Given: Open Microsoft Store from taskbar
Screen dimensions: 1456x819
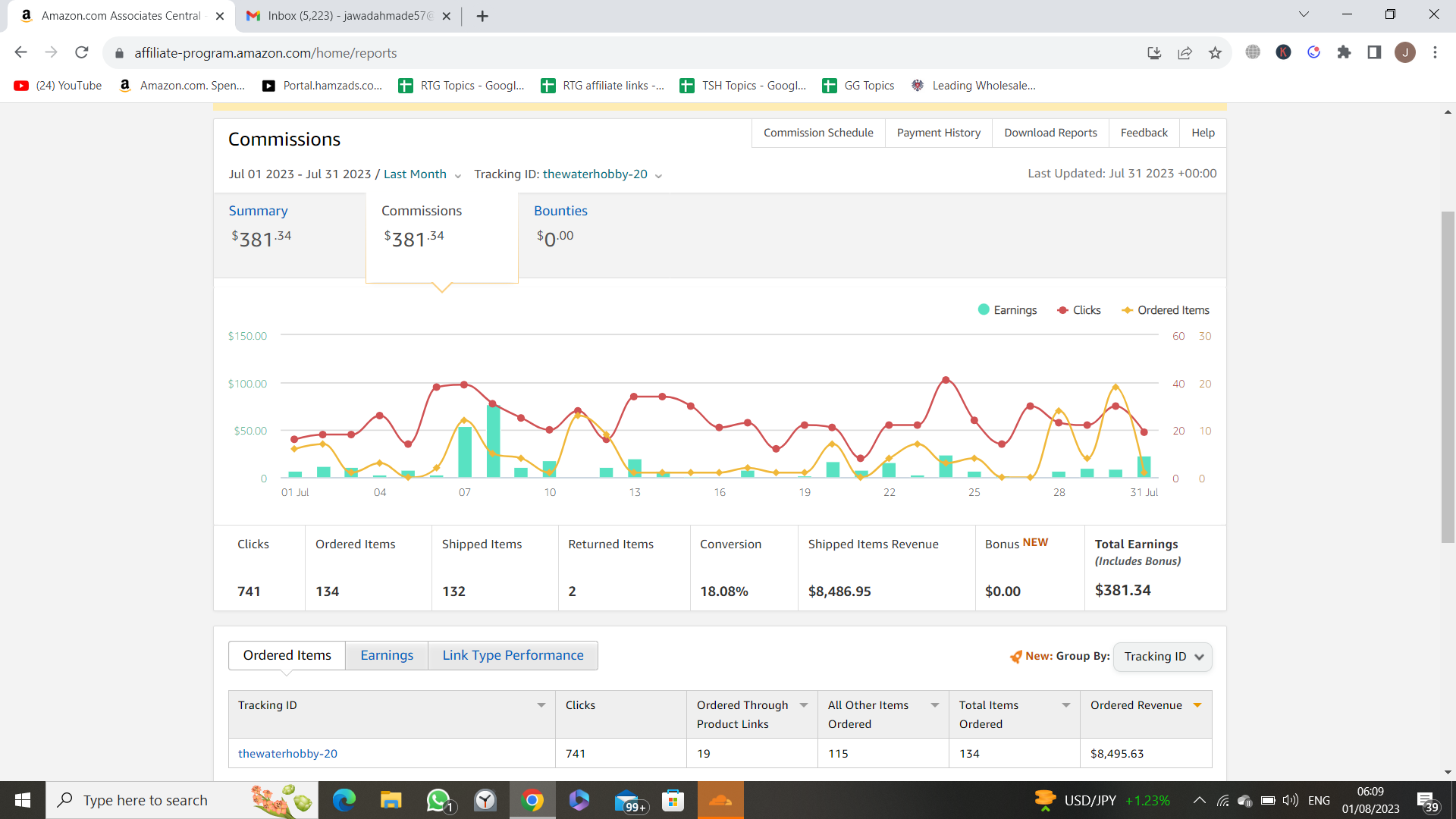Looking at the screenshot, I should tap(673, 800).
